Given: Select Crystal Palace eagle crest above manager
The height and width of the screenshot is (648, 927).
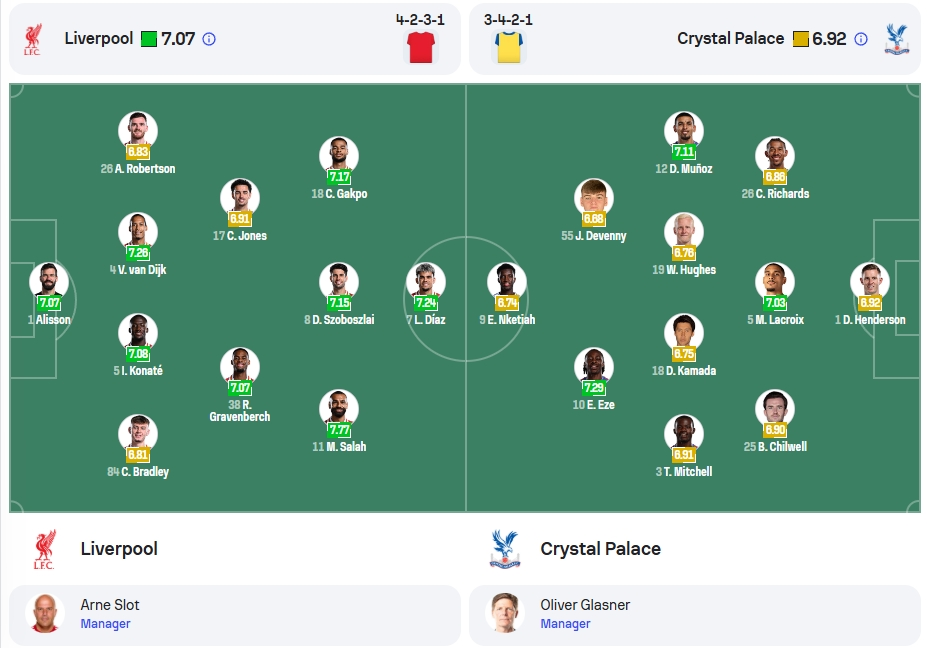Looking at the screenshot, I should tap(504, 549).
